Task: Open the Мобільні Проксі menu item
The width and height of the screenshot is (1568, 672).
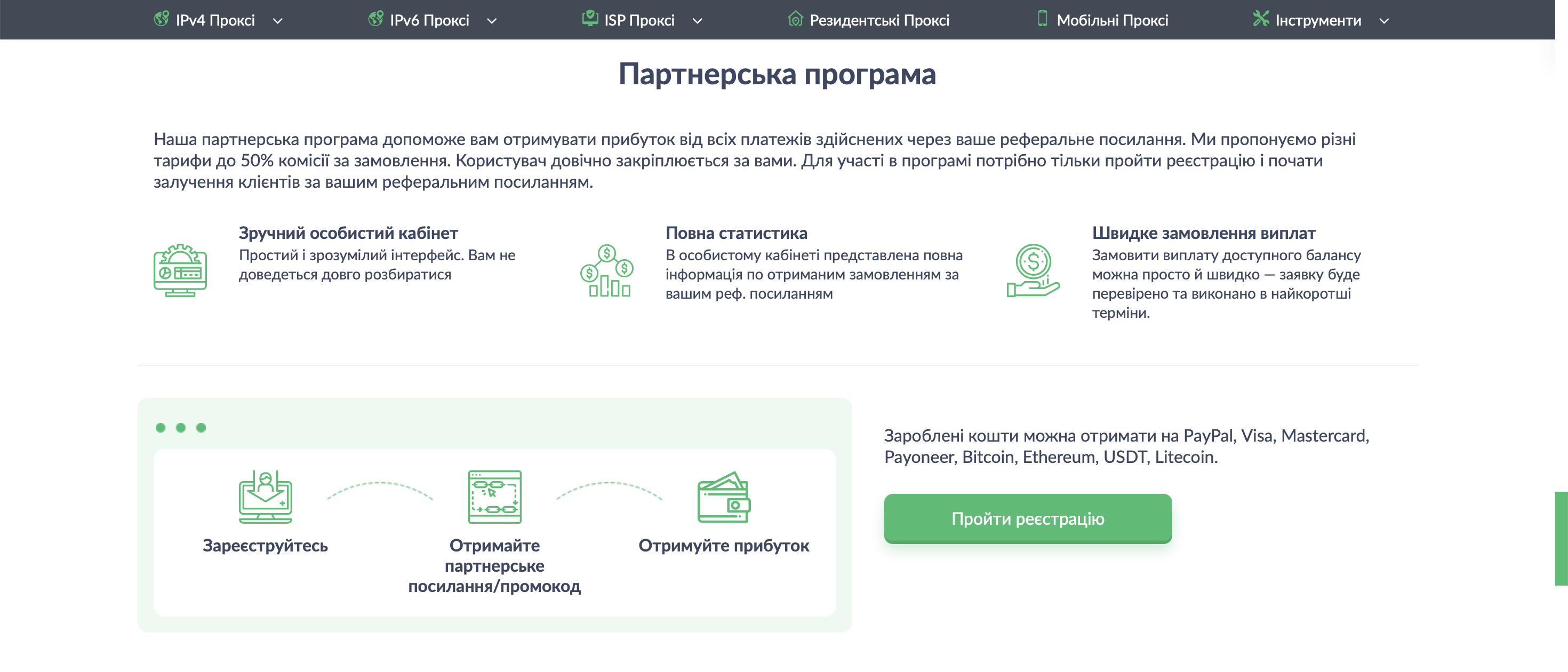Action: 1112,20
